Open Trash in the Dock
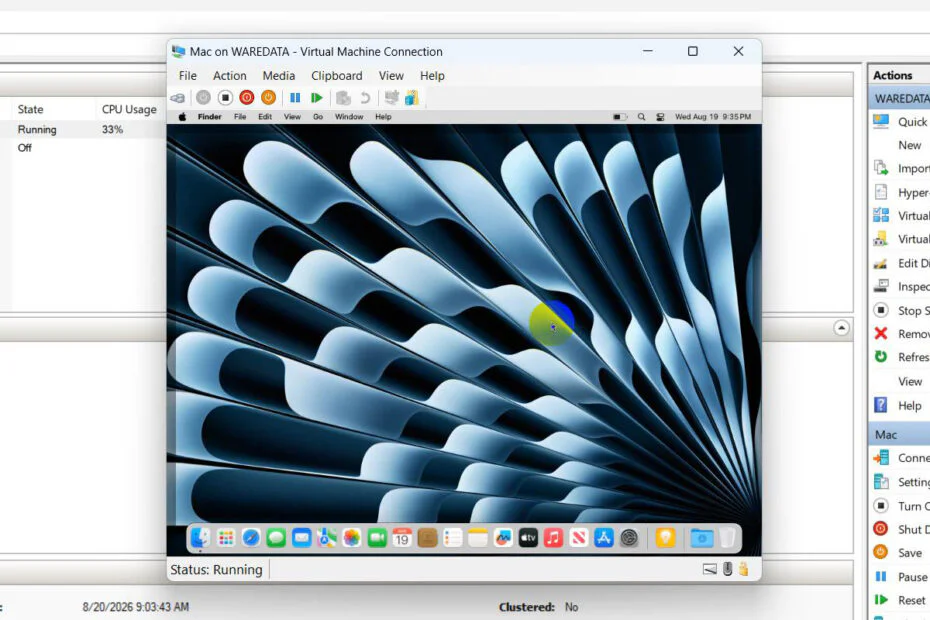930x620 pixels. [x=728, y=538]
